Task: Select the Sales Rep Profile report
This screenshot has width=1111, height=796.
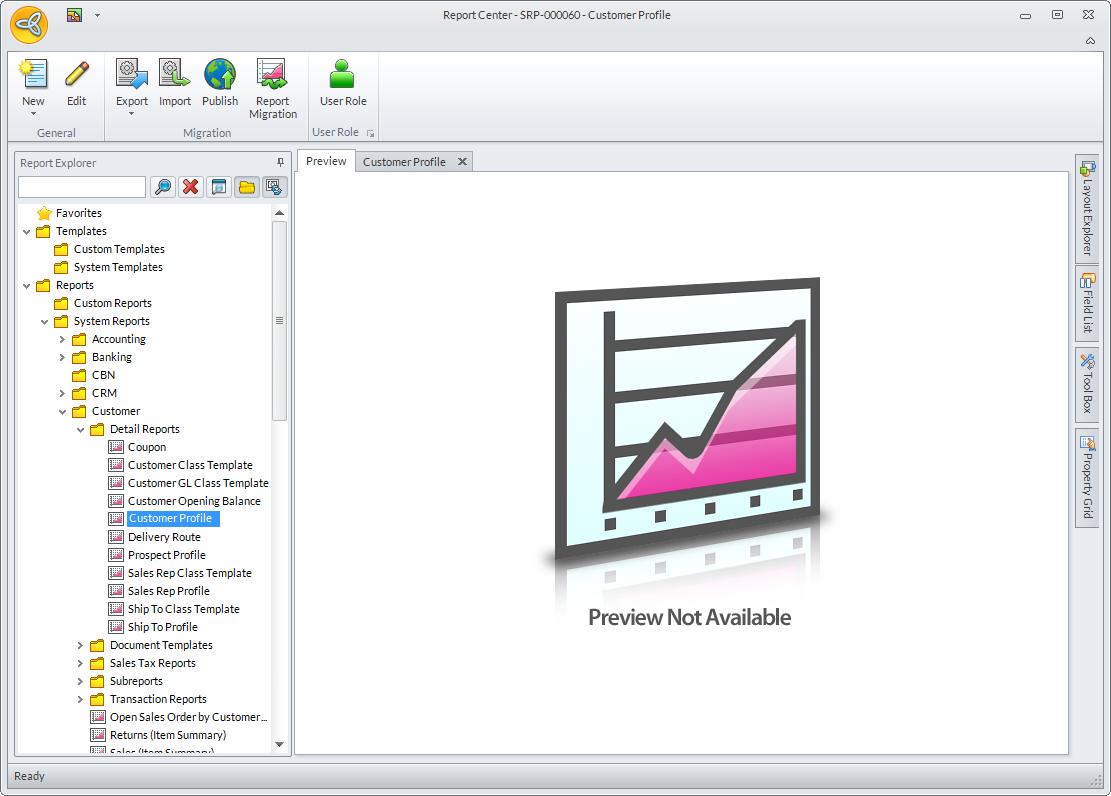Action: pos(168,591)
